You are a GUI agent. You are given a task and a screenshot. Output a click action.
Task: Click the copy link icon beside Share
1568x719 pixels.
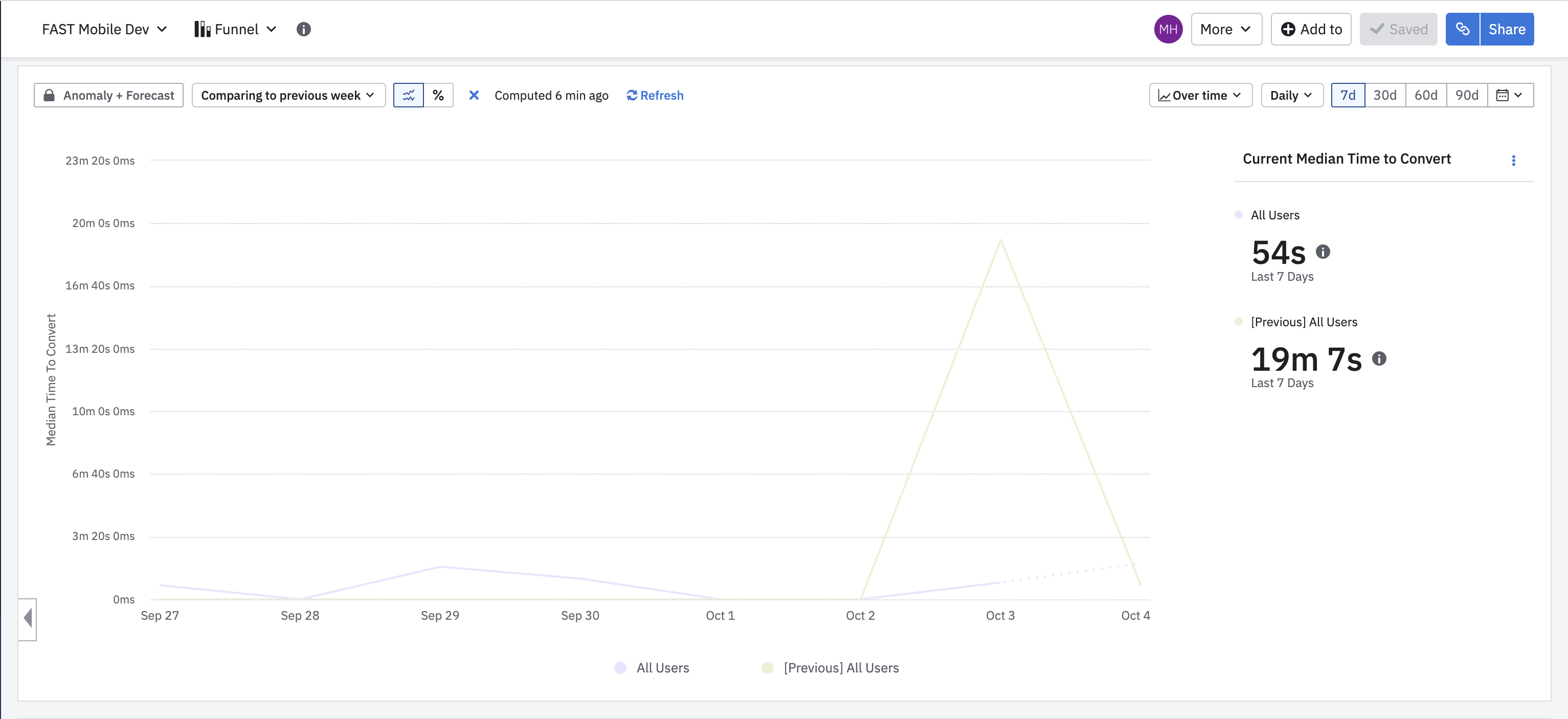coord(1462,29)
